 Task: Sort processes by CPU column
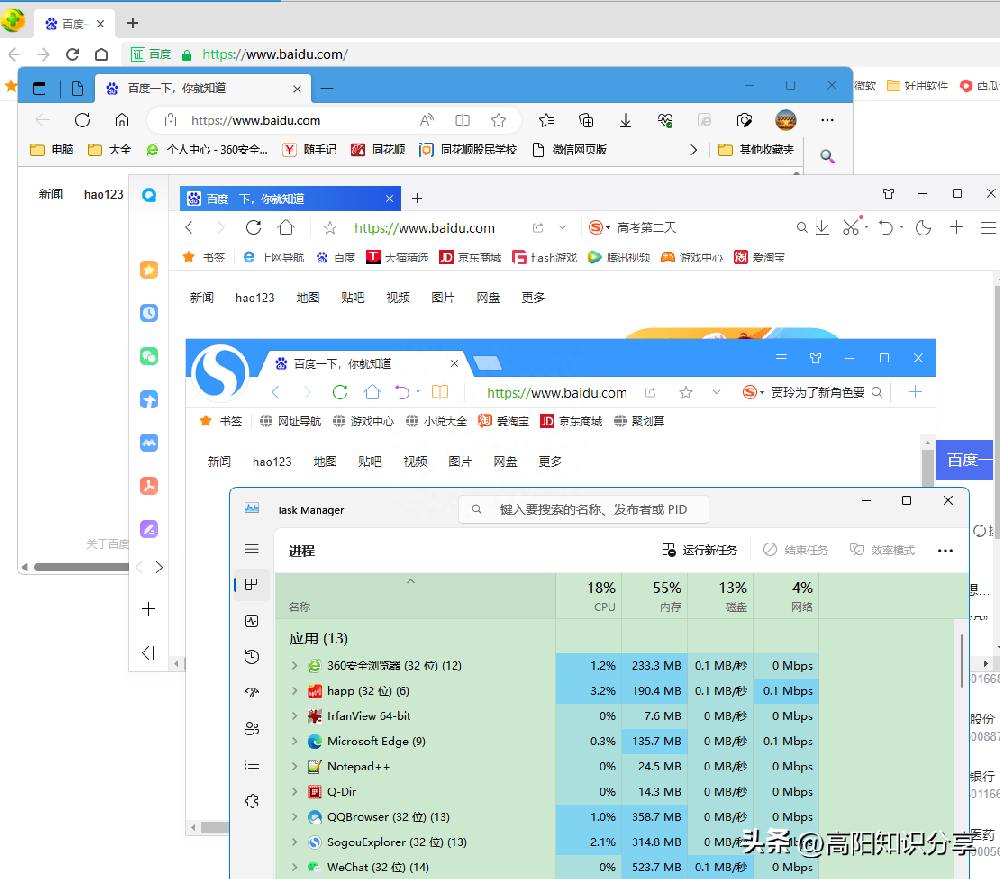tap(589, 596)
